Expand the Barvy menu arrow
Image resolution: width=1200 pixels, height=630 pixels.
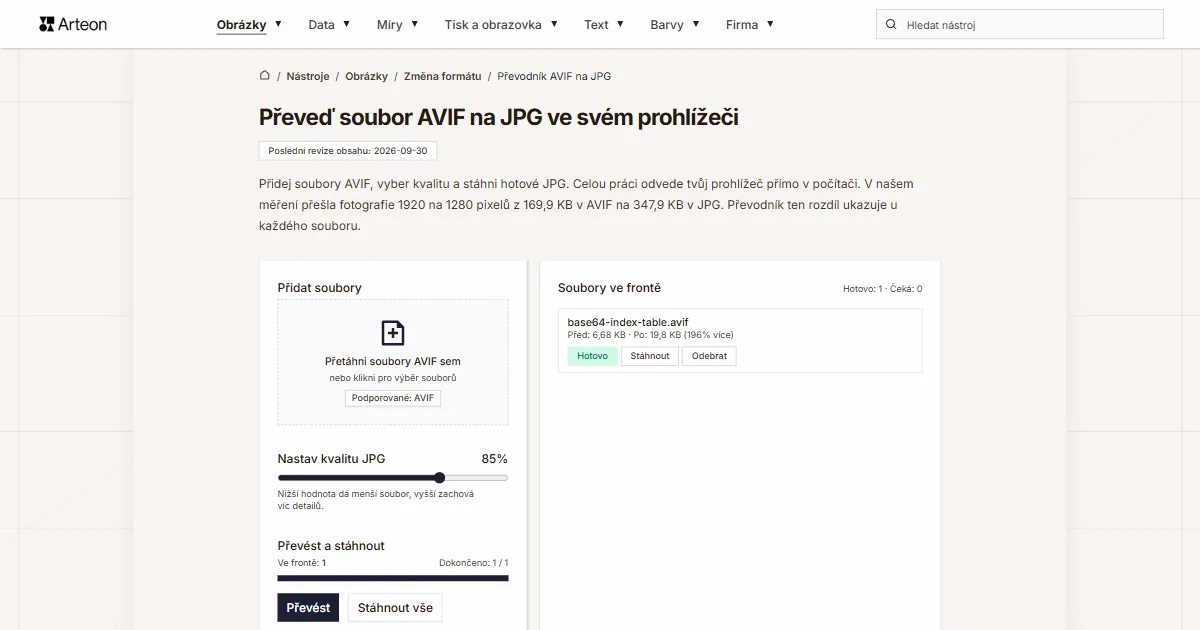click(x=695, y=24)
